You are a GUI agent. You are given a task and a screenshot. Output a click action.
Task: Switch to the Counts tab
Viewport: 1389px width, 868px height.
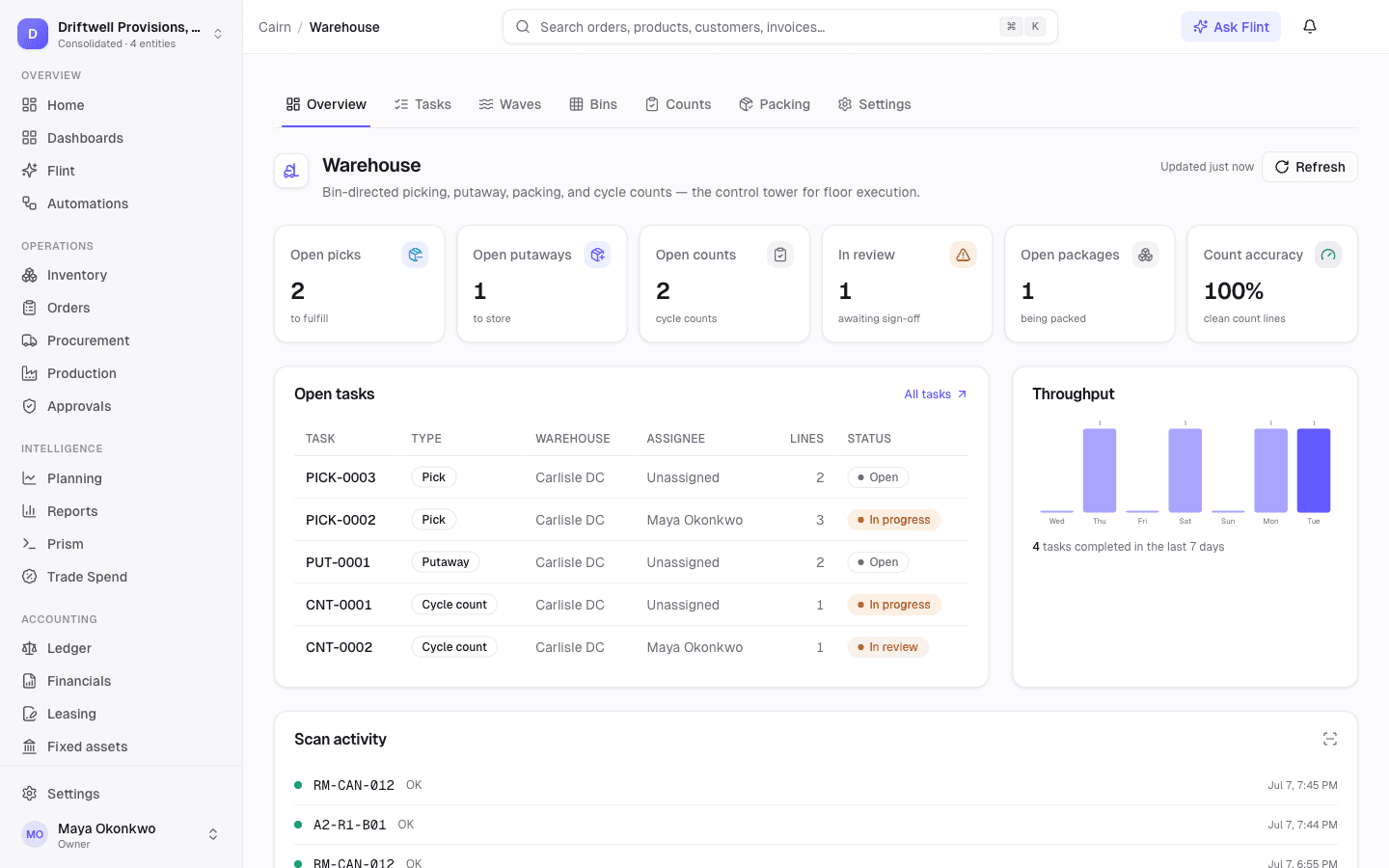pyautogui.click(x=678, y=104)
